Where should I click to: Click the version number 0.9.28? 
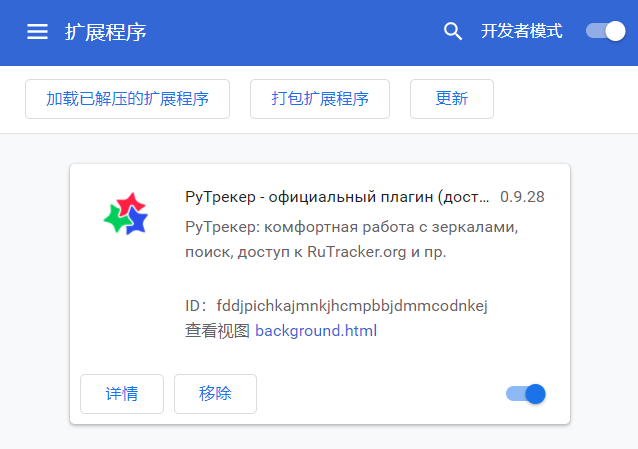(522, 197)
